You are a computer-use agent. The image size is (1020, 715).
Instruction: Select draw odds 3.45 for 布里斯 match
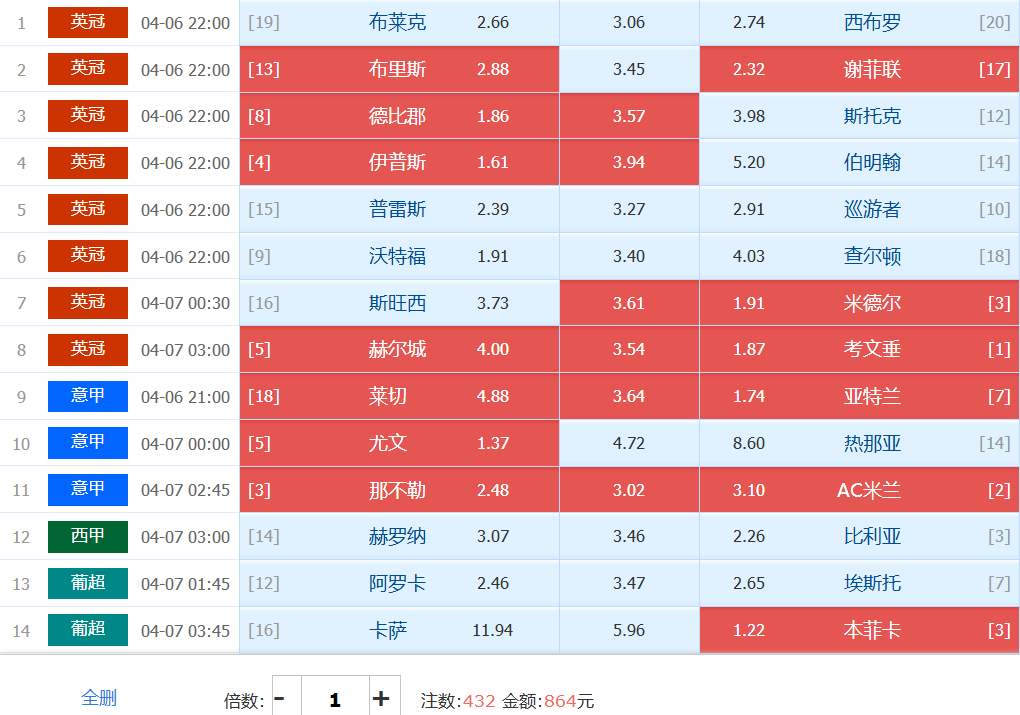629,69
